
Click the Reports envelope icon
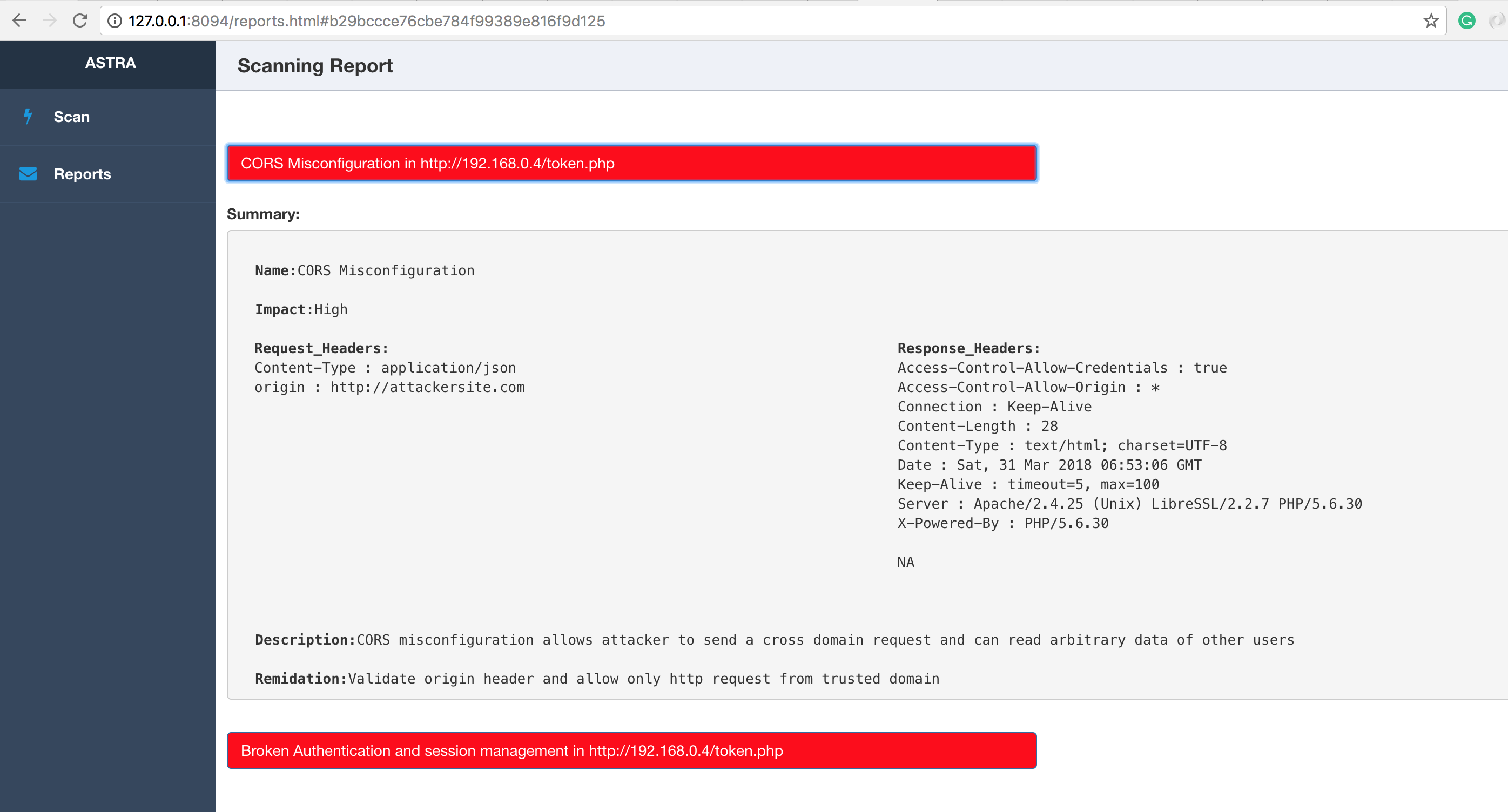coord(28,174)
